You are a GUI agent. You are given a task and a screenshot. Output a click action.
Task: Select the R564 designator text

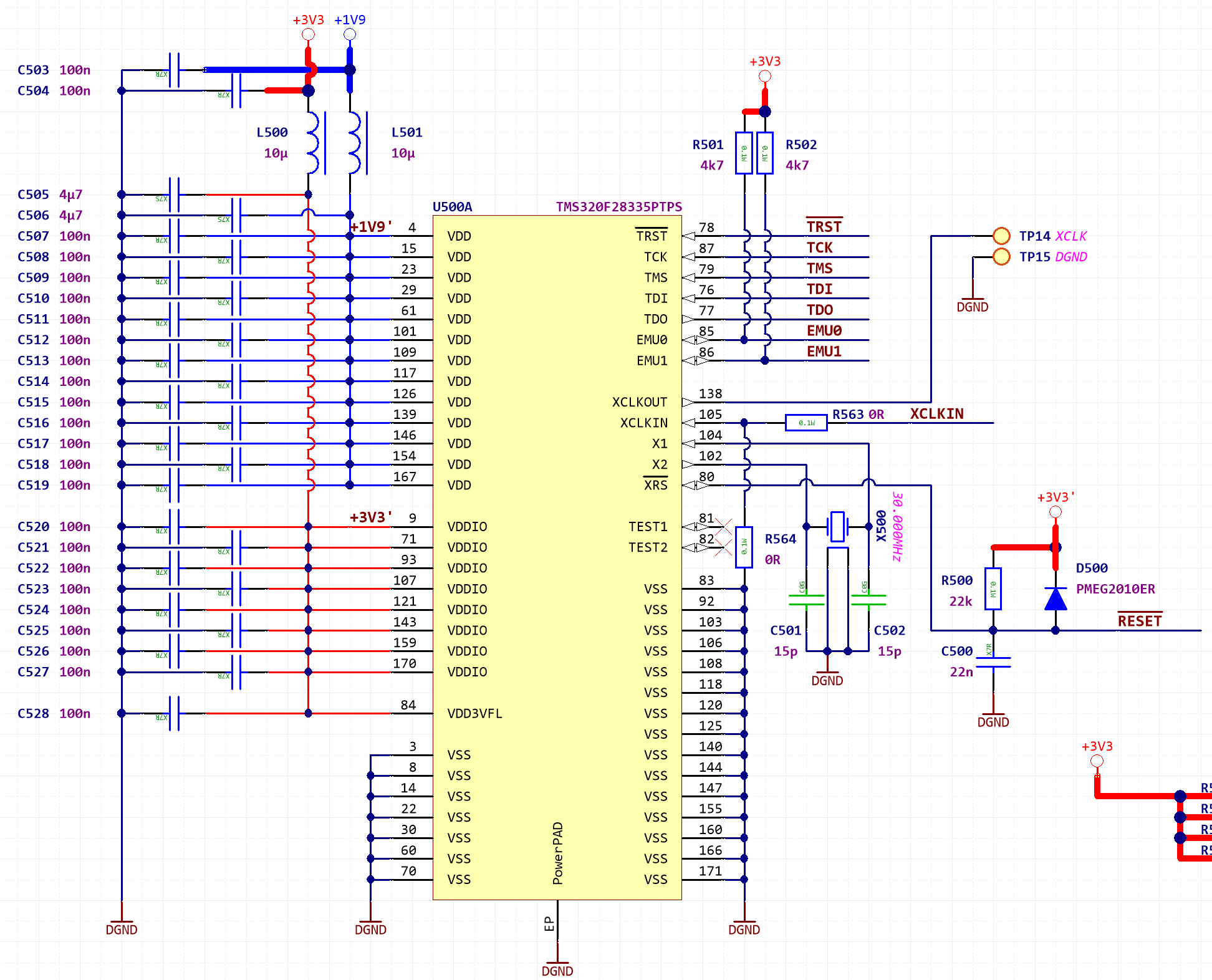coord(781,539)
